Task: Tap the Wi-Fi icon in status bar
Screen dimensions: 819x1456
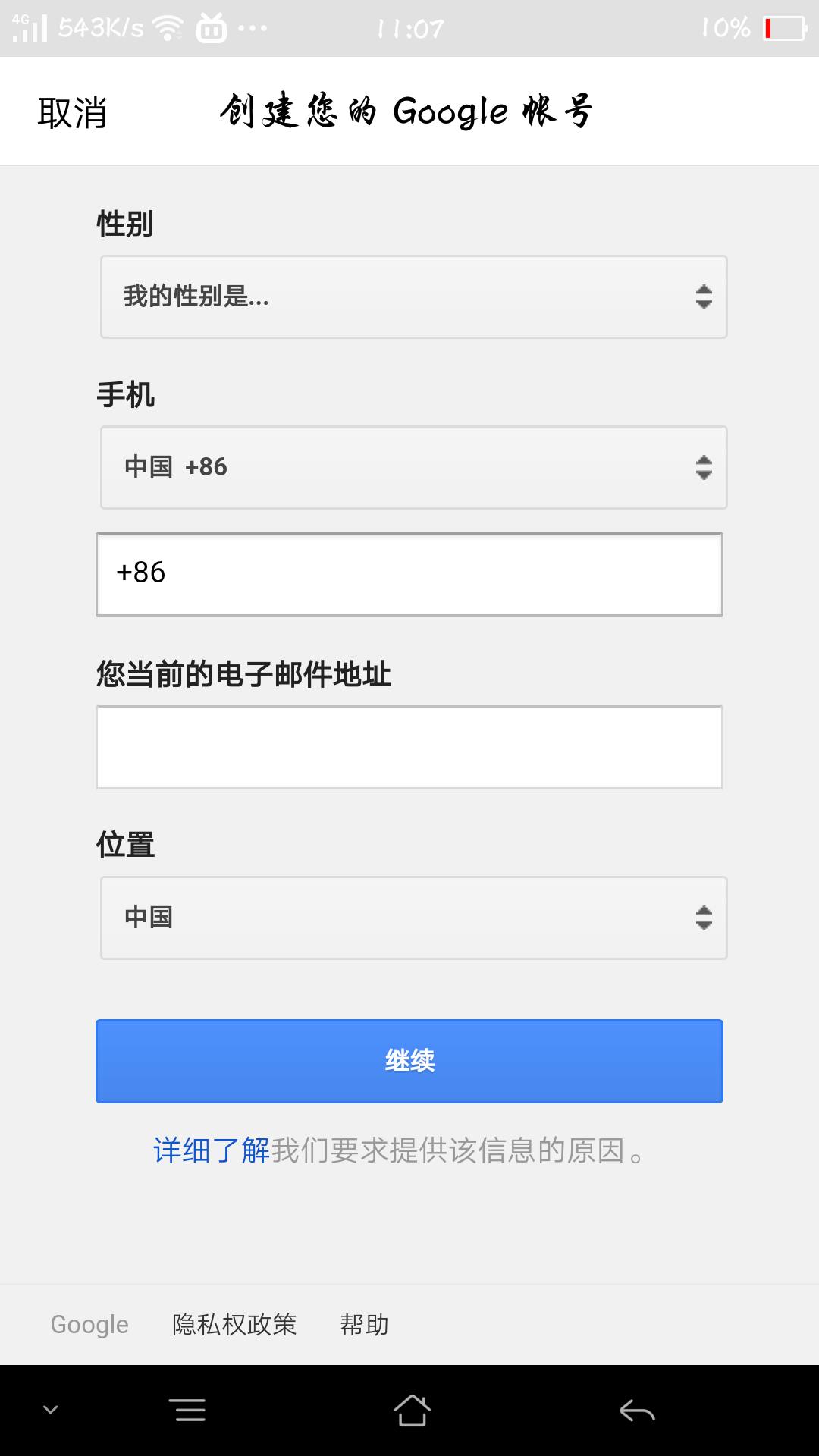Action: tap(168, 28)
